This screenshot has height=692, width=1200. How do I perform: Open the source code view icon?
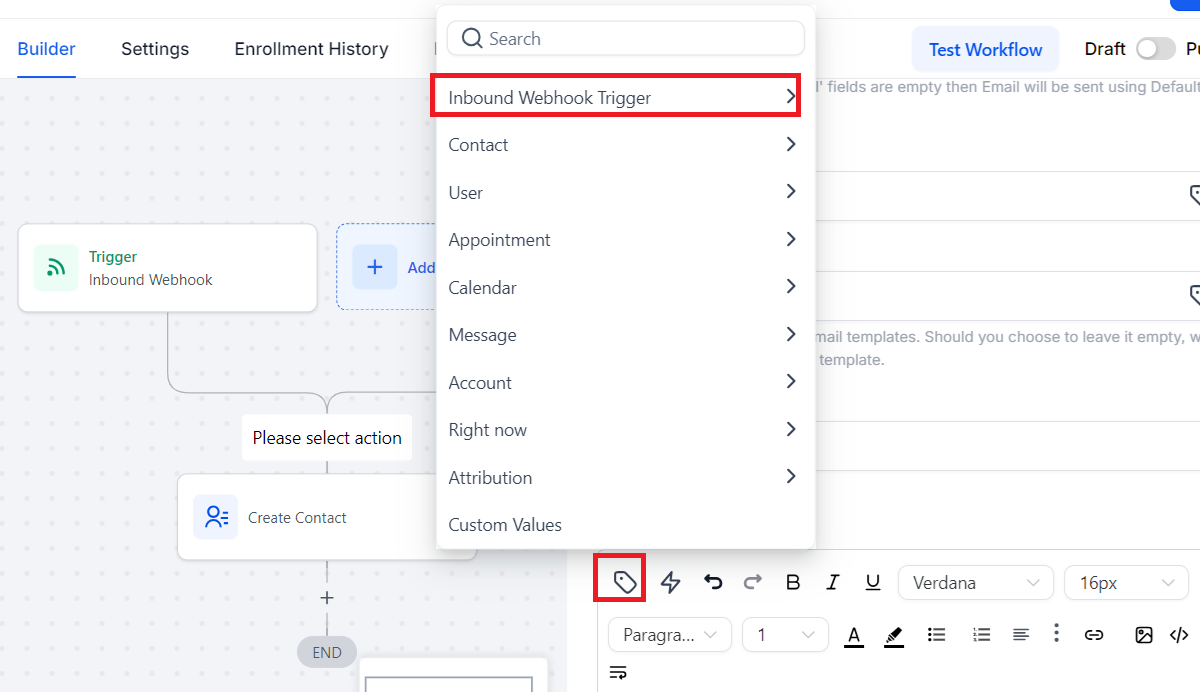[x=1179, y=635]
